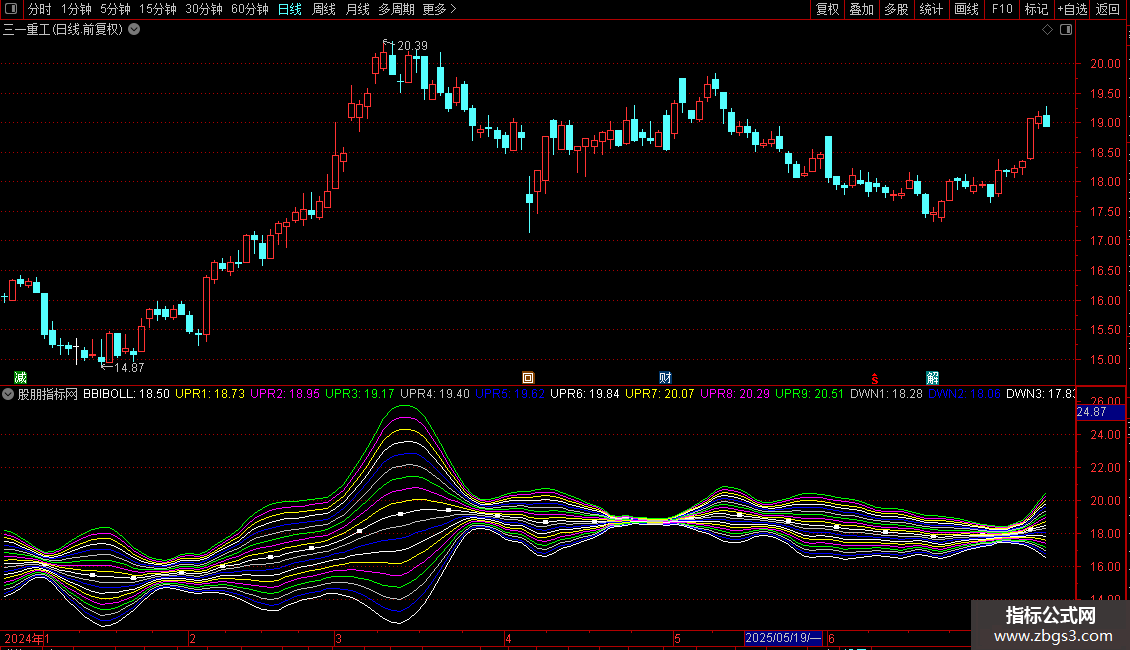Toggle the left side panel icon

coord(11,9)
